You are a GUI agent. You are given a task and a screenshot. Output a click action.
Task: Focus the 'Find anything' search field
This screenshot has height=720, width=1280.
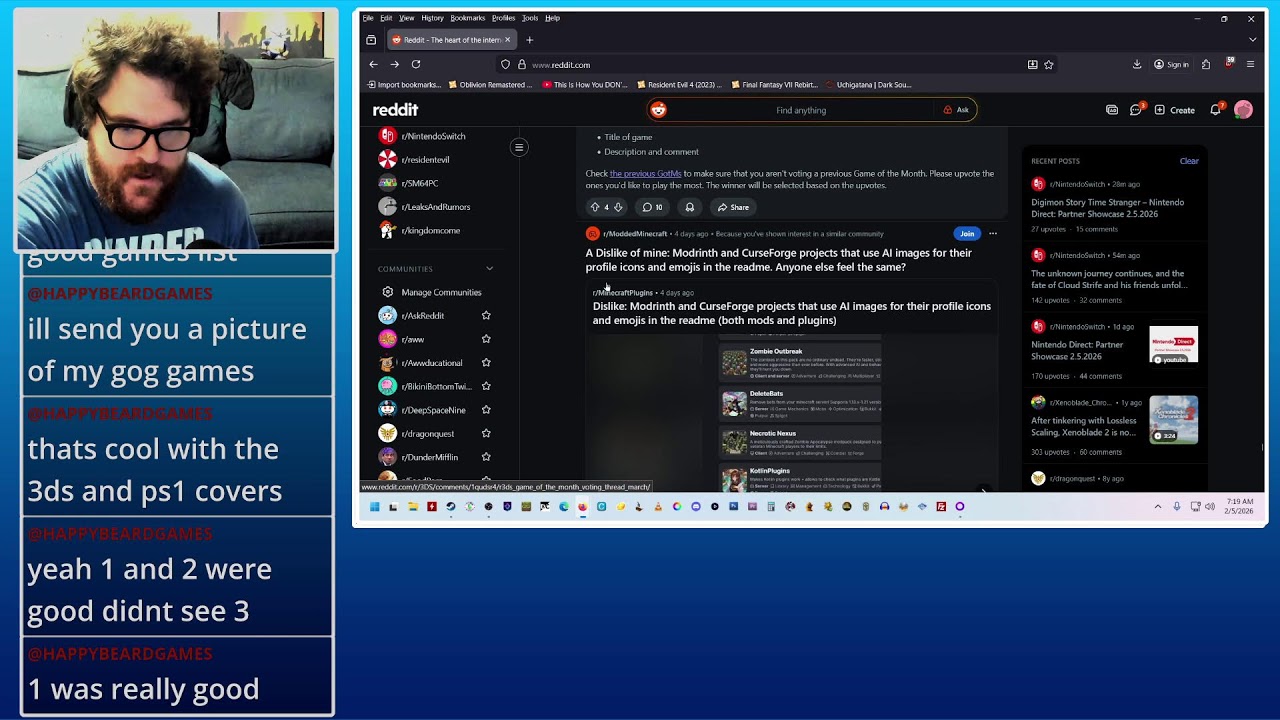801,110
